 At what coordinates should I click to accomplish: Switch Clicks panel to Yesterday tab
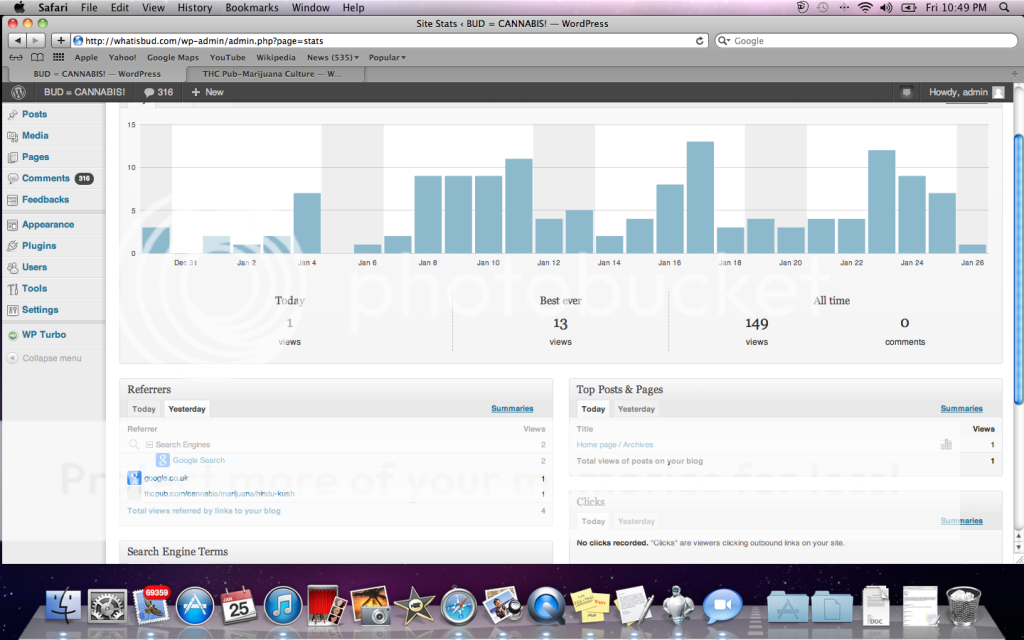pos(636,522)
